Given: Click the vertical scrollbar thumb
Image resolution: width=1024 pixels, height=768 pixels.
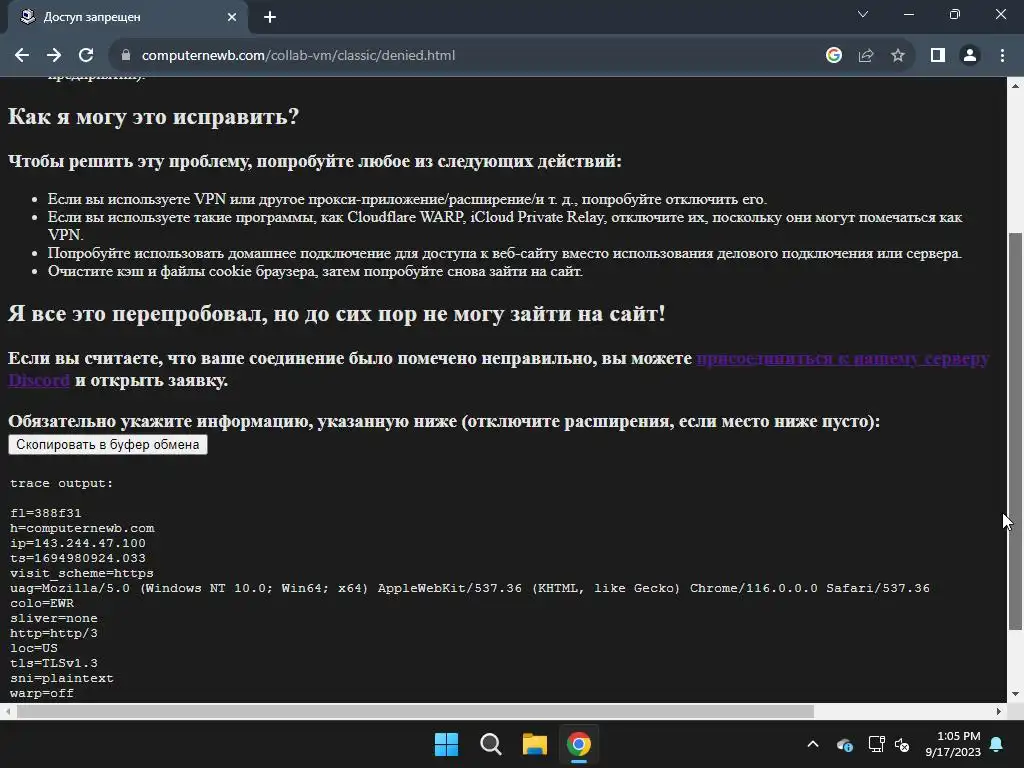Looking at the screenshot, I should pos(1015,431).
